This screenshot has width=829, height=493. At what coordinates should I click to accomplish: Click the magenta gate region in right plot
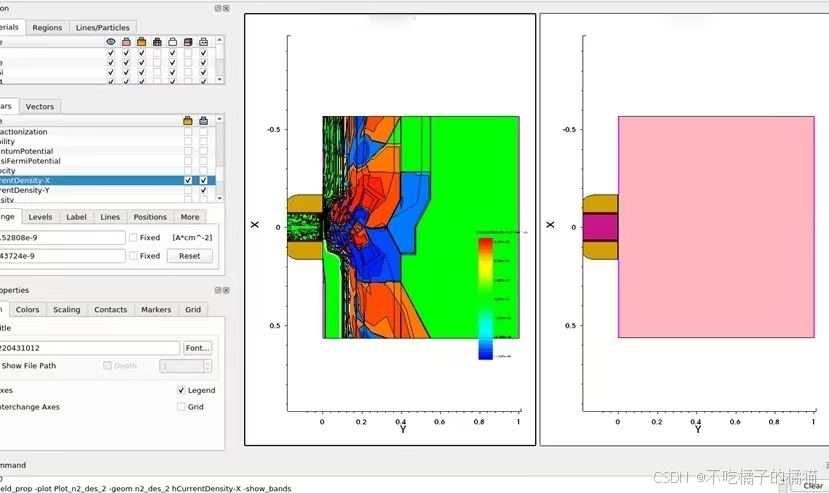pyautogui.click(x=600, y=227)
